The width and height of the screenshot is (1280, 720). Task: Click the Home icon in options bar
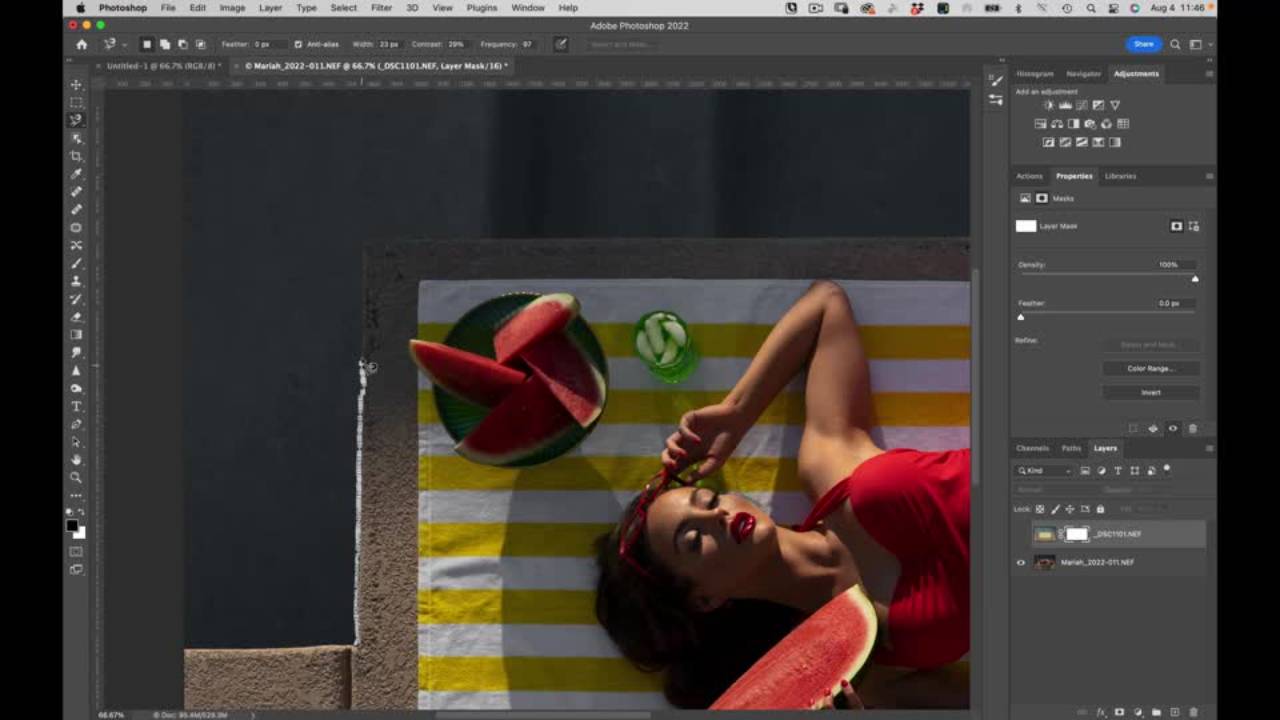point(81,44)
